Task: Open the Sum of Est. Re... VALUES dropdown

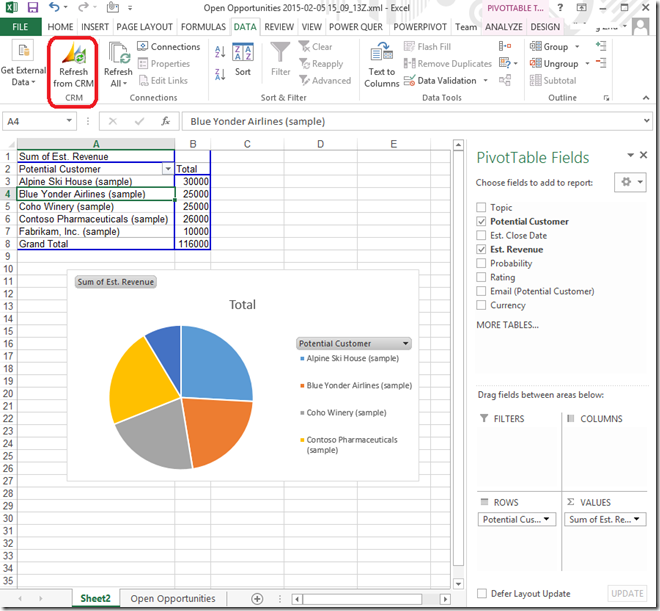Action: click(x=636, y=519)
